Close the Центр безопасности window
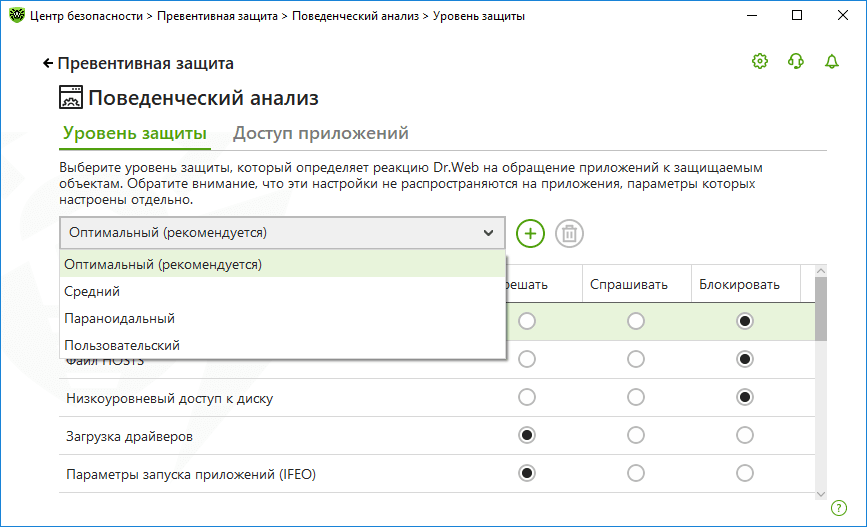Image resolution: width=867 pixels, height=527 pixels. click(x=843, y=15)
